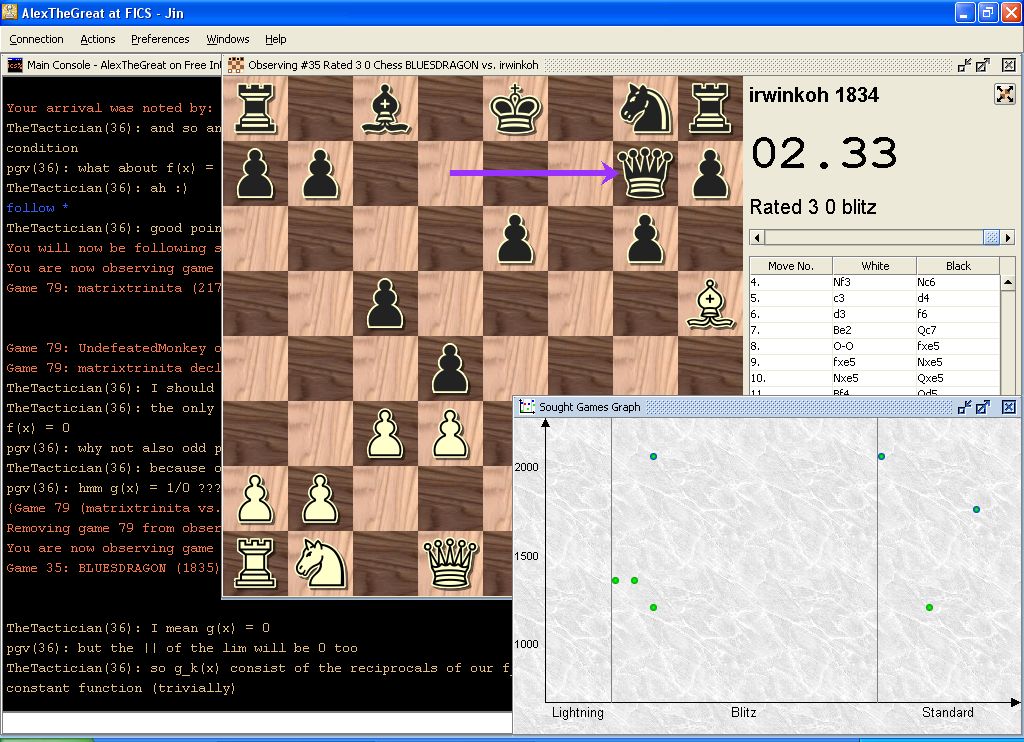1024x742 pixels.
Task: Click the Black column header in move list
Action: (x=957, y=266)
